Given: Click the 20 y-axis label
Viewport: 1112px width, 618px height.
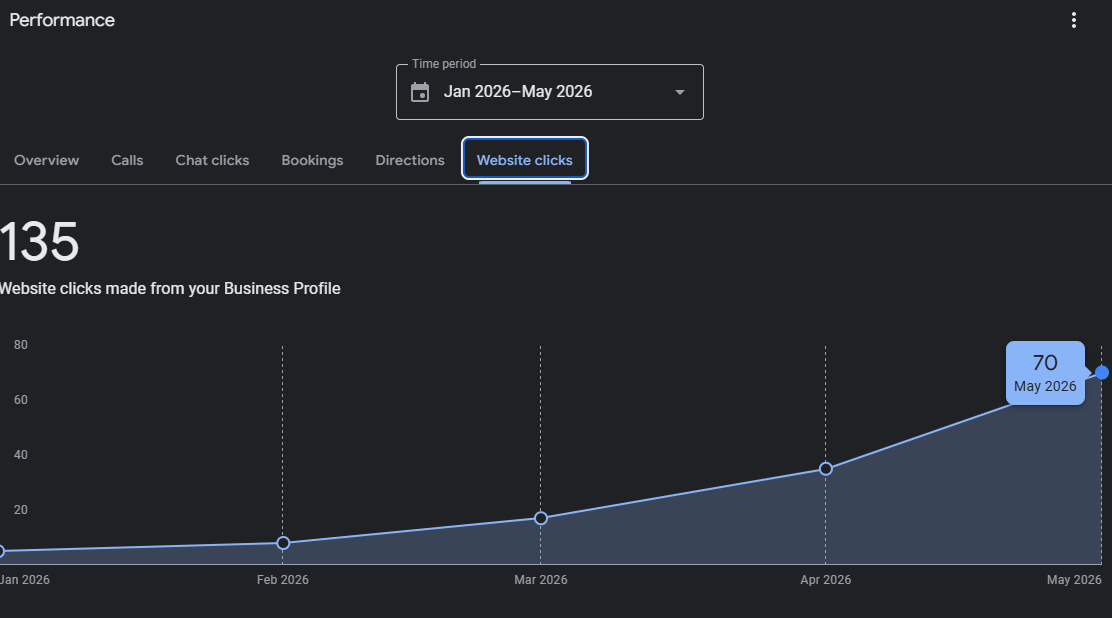Looking at the screenshot, I should pos(21,510).
